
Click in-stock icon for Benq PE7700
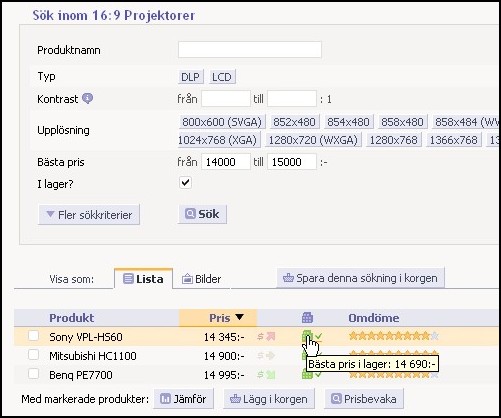coord(311,375)
